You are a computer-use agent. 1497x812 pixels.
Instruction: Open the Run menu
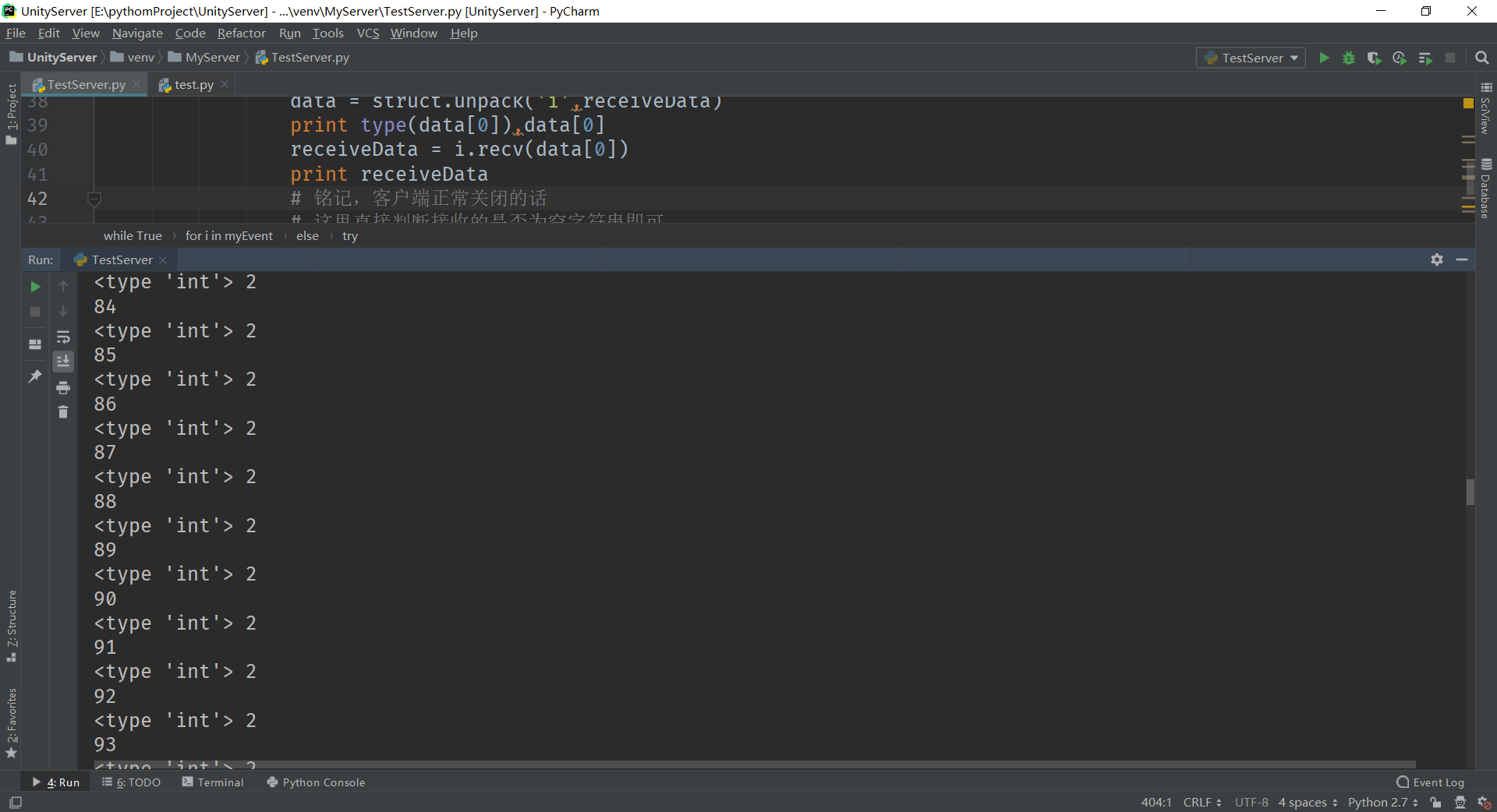point(290,34)
